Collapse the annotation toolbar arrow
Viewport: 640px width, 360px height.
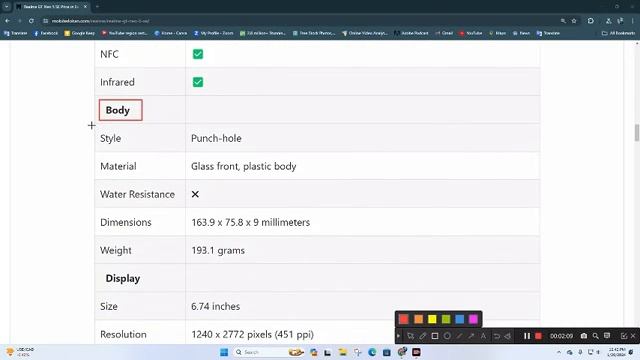pos(398,336)
